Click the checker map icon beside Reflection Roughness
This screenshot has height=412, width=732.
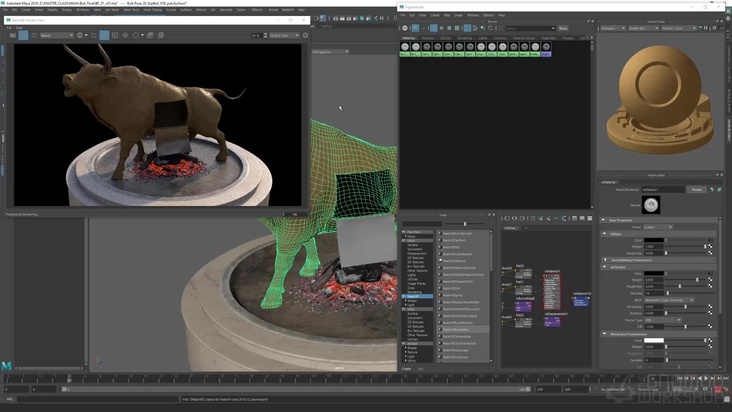[x=710, y=286]
